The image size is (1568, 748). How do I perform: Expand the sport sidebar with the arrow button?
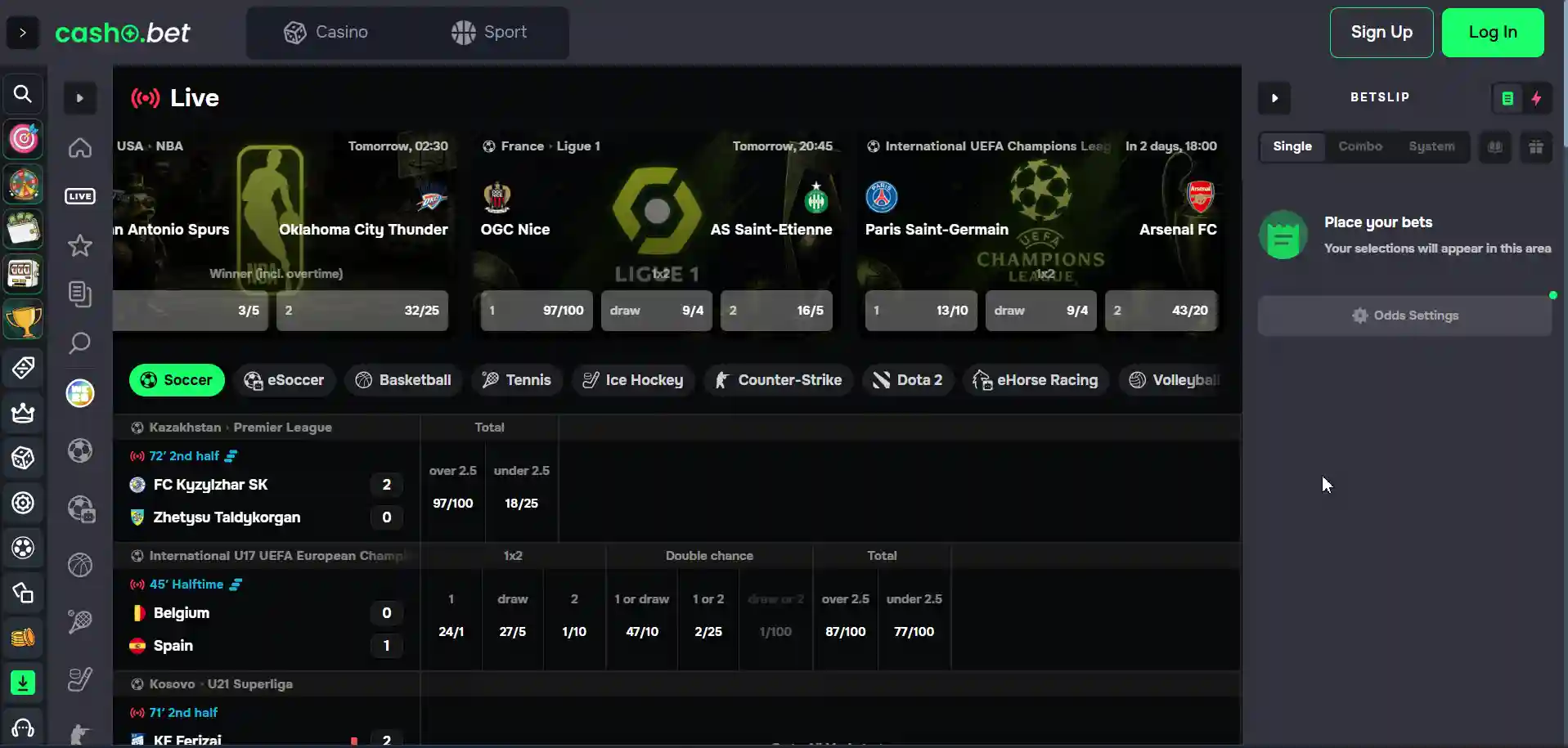pyautogui.click(x=80, y=98)
